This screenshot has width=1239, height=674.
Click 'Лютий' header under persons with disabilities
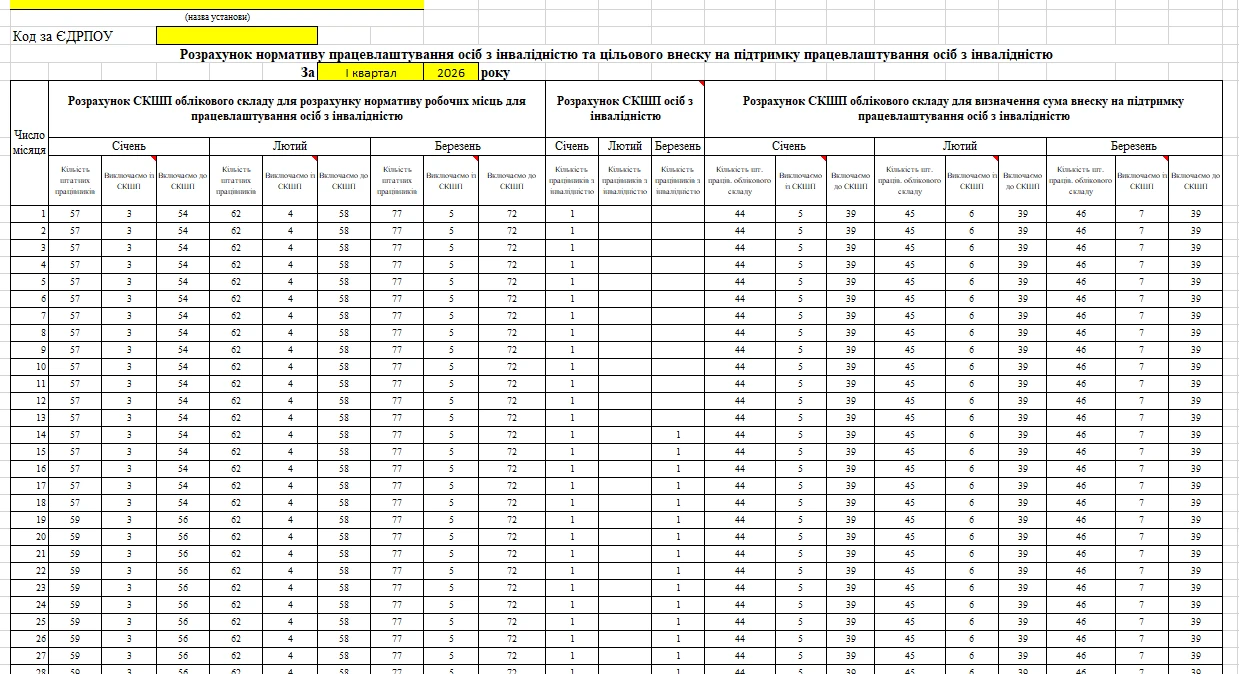pos(625,146)
